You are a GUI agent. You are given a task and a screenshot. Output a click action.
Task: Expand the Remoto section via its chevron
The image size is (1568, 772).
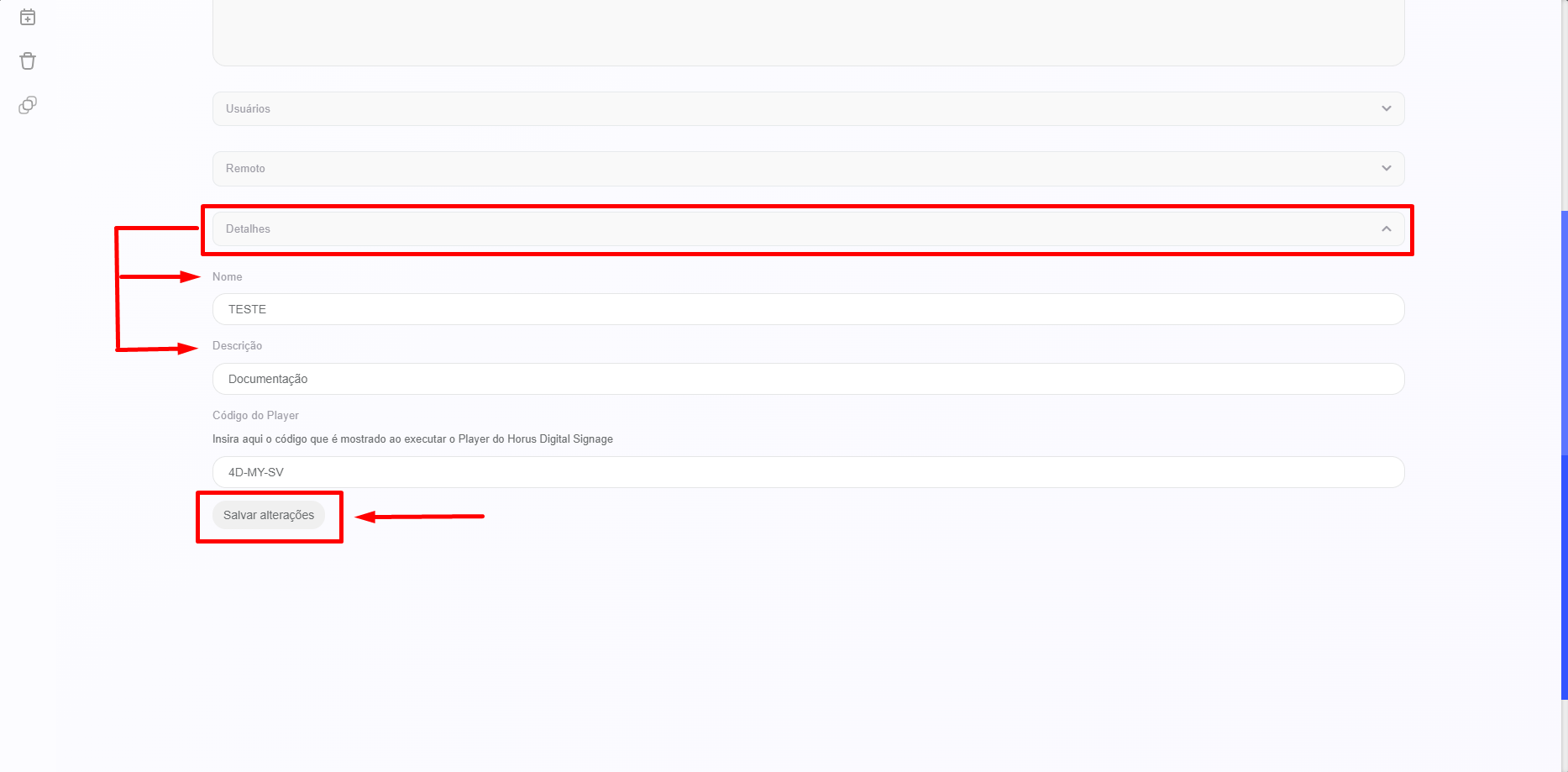(x=1386, y=168)
